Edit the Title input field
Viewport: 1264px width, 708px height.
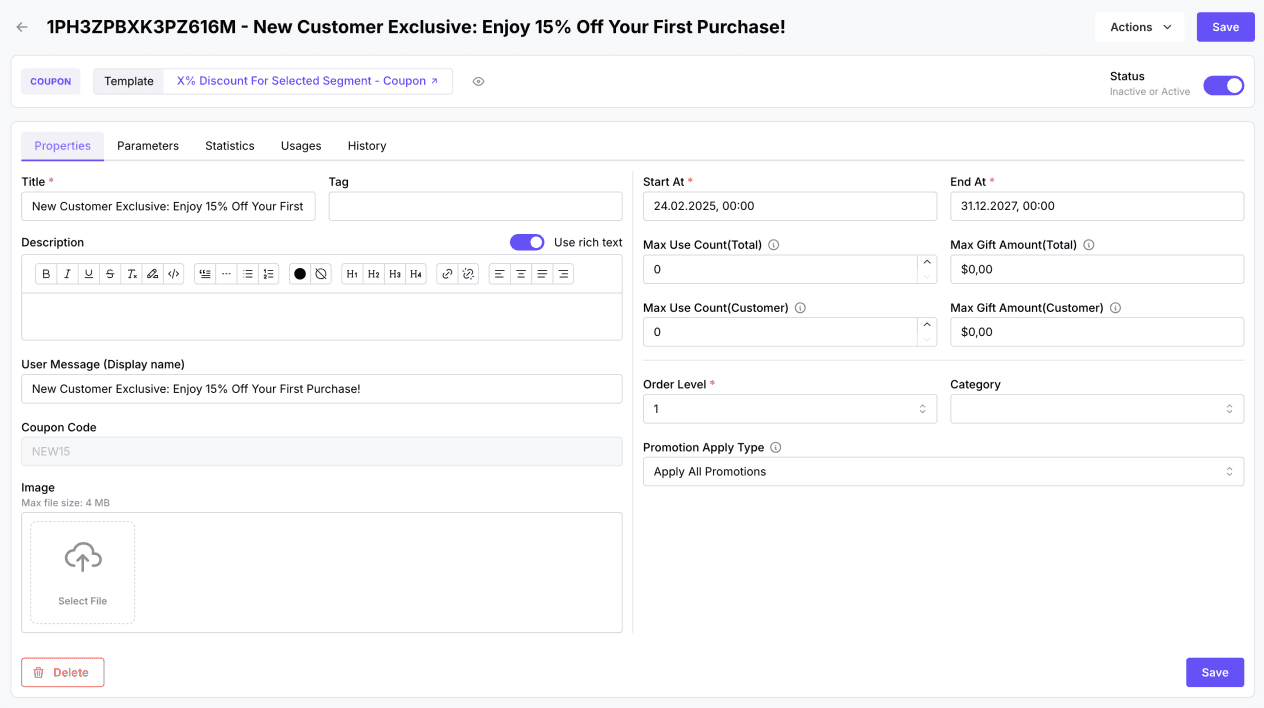pos(168,206)
